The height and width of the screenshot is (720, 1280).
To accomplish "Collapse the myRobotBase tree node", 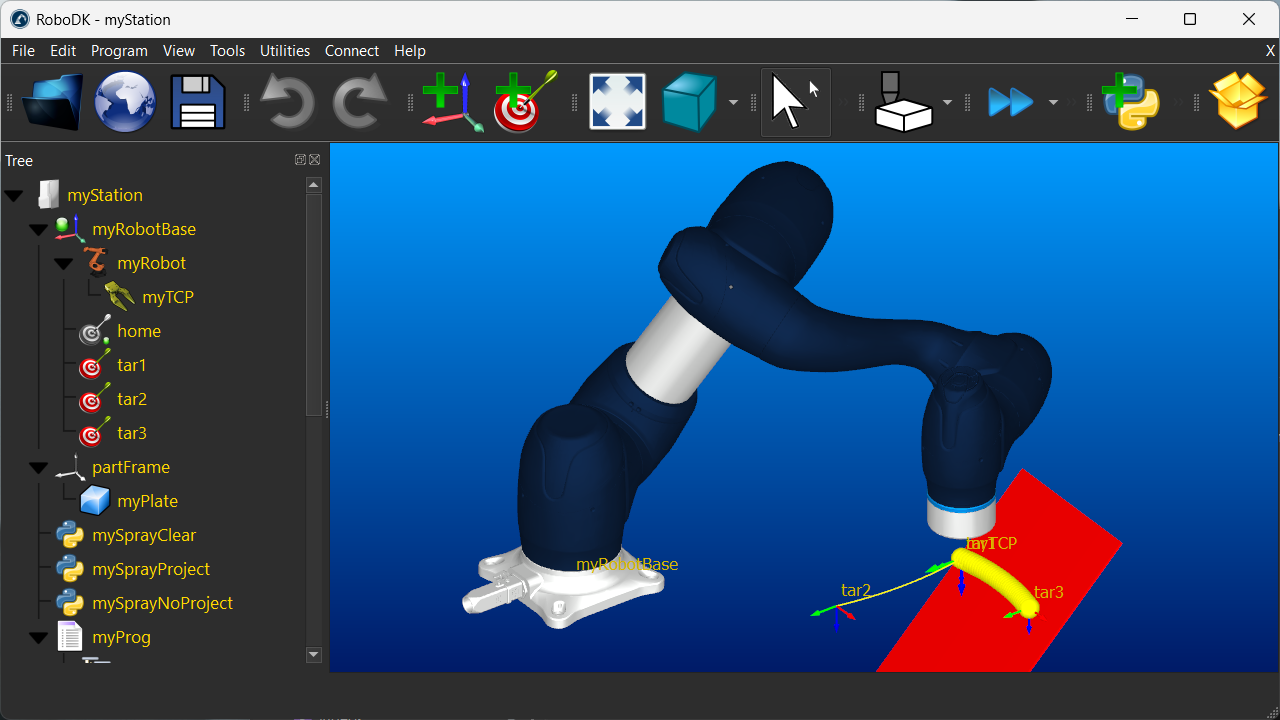I will [x=39, y=229].
